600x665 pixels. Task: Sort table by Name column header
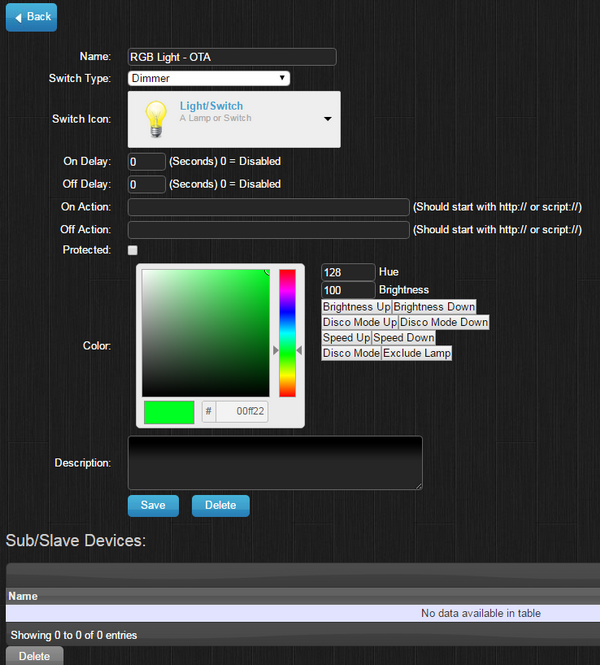(23, 596)
